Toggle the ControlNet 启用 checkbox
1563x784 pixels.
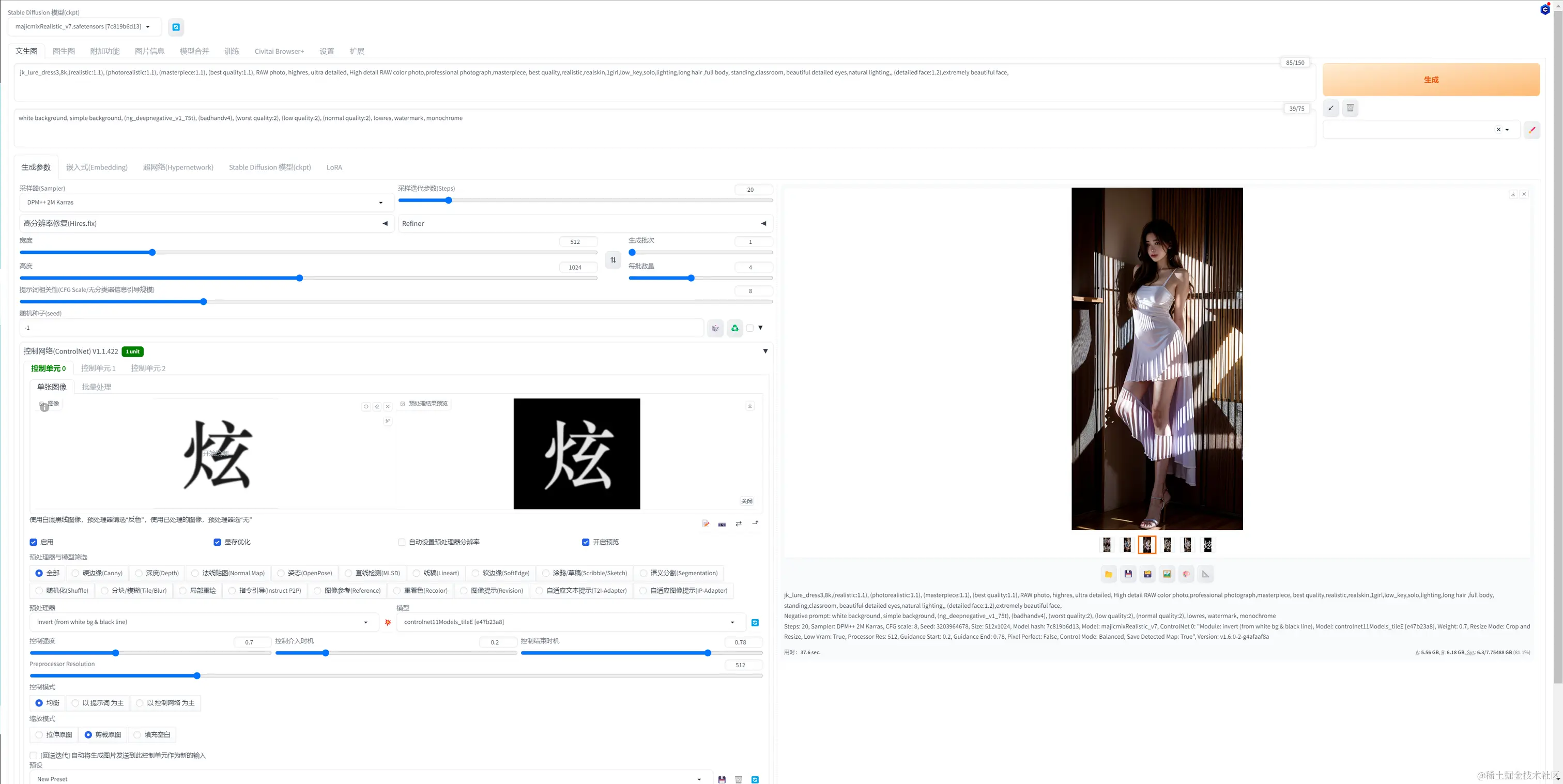[34, 542]
